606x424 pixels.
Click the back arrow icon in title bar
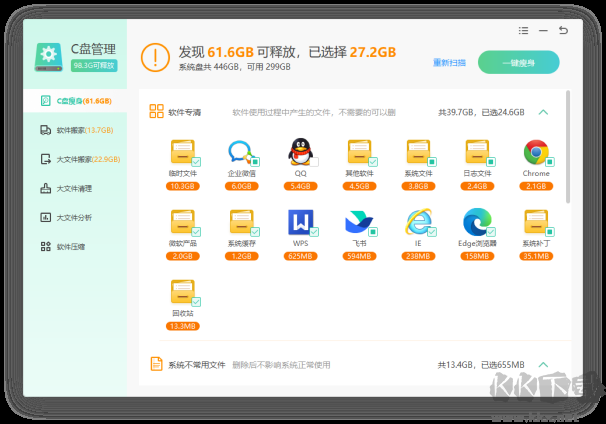563,30
